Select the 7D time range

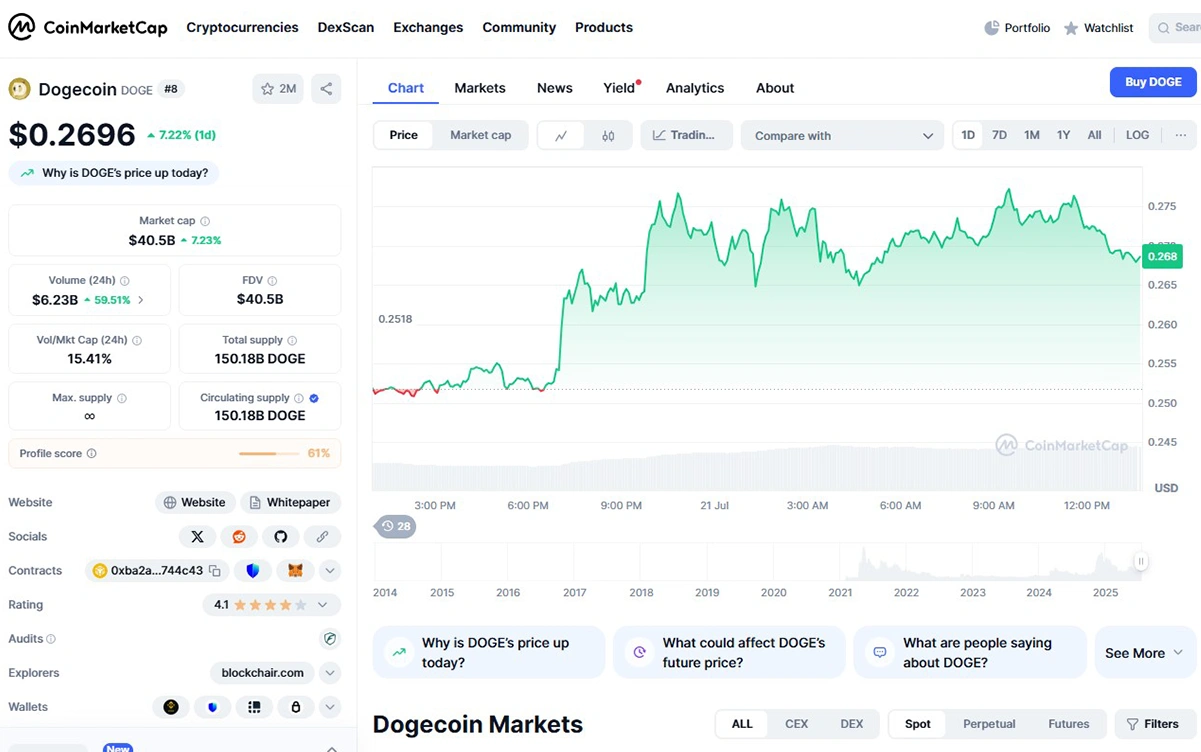pyautogui.click(x=999, y=136)
